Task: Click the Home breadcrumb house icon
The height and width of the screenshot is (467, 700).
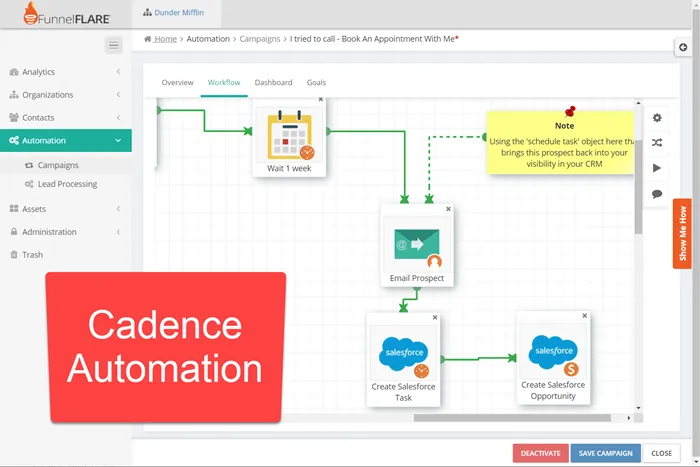Action: tap(147, 39)
